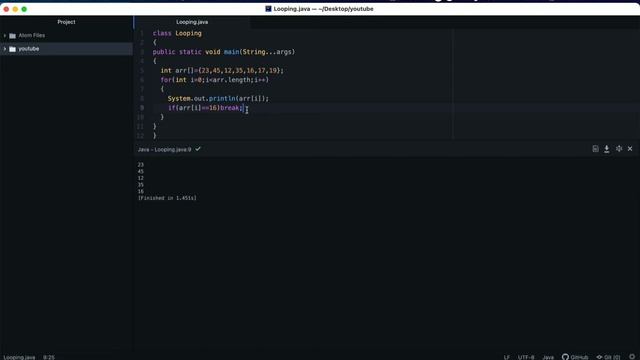Click the for loop code line
The height and width of the screenshot is (360, 640).
tap(215, 80)
